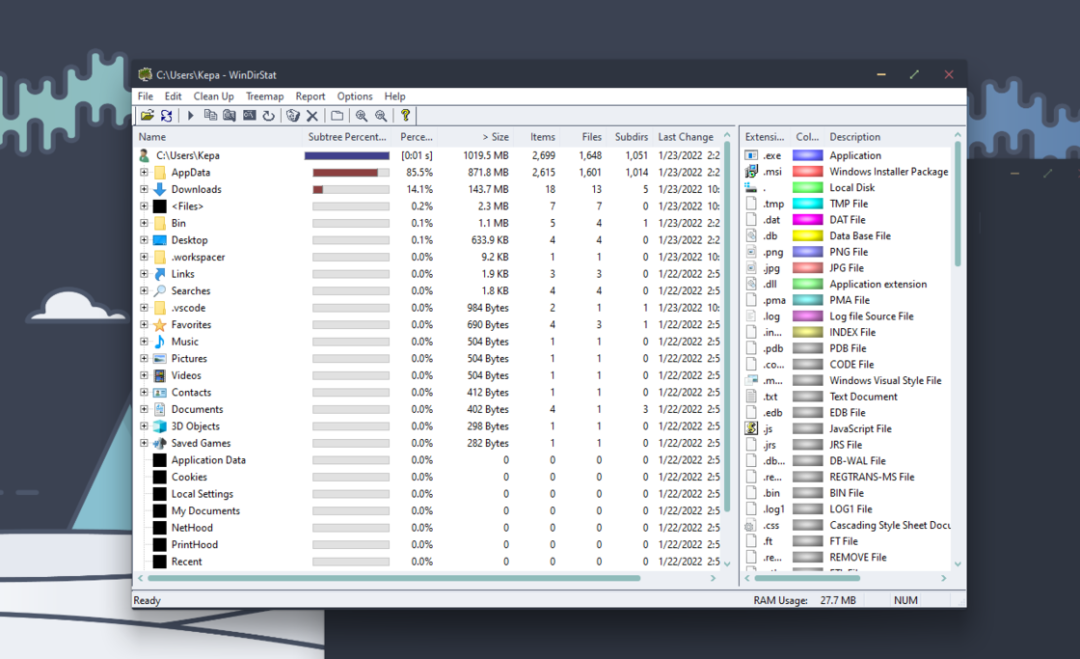Sort by the Size column header
The height and width of the screenshot is (659, 1080).
click(495, 137)
